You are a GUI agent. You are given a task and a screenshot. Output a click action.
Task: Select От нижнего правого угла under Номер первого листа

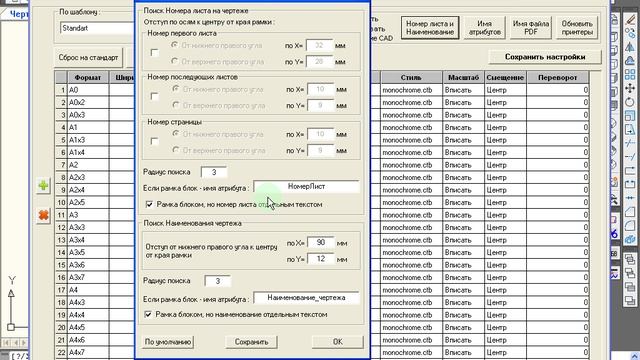click(x=175, y=45)
